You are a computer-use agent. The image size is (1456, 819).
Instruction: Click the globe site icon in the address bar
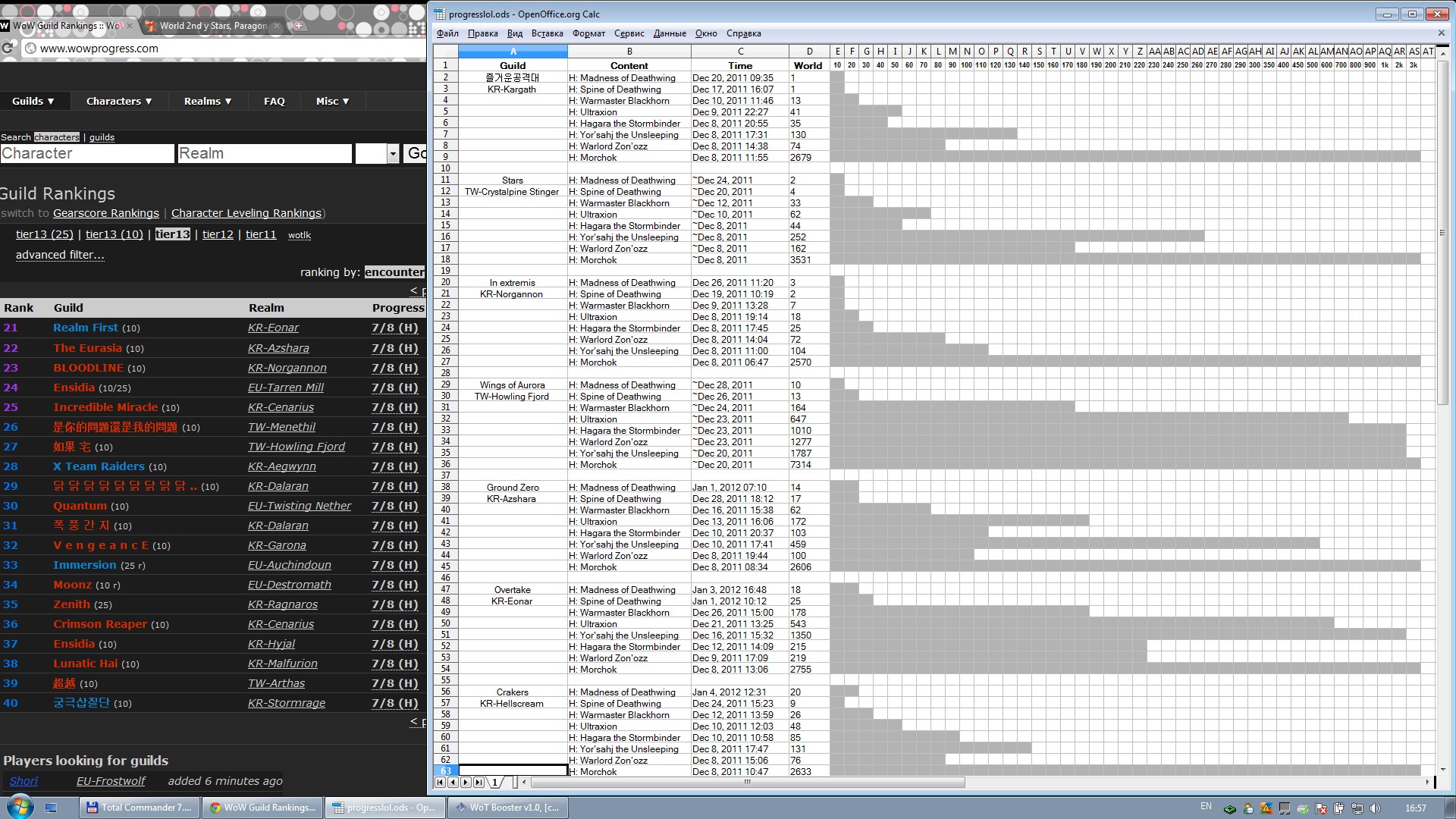click(30, 49)
